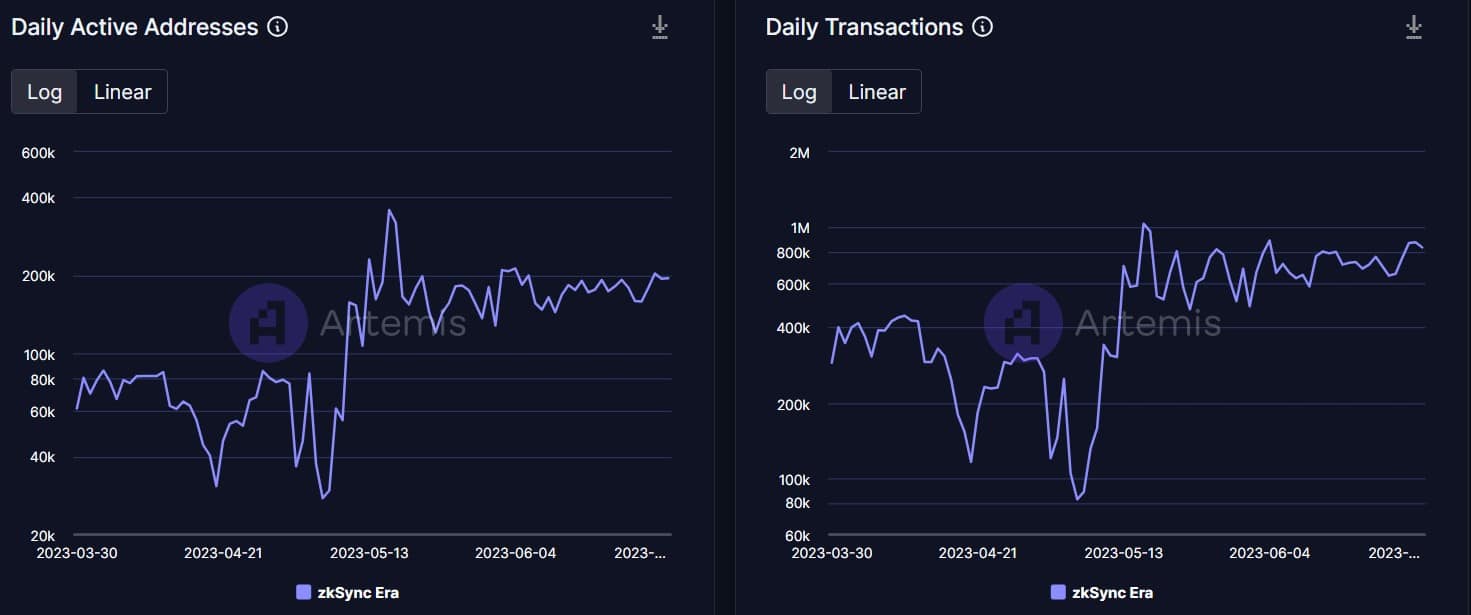Screen dimensions: 1471x615
Task: Download the Daily Active Addresses chart
Action: (x=660, y=27)
